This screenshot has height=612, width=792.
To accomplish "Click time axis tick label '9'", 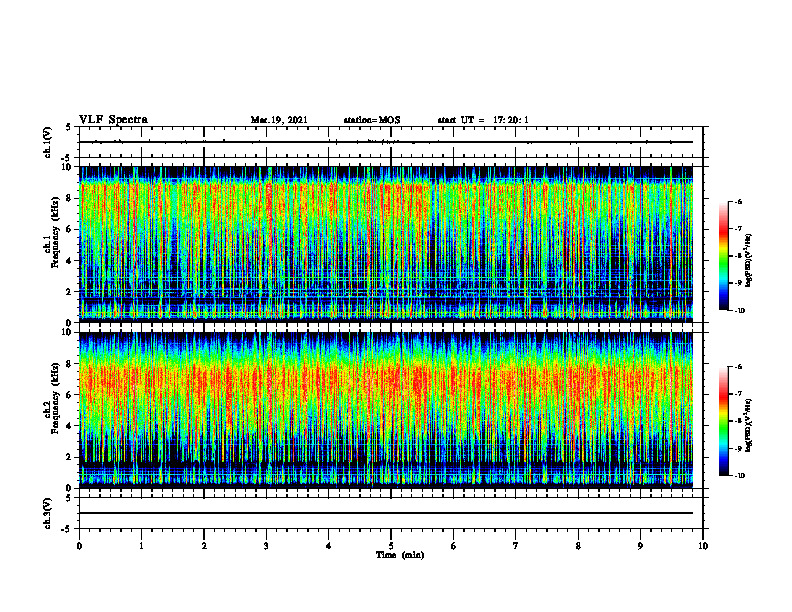I will click(x=640, y=546).
